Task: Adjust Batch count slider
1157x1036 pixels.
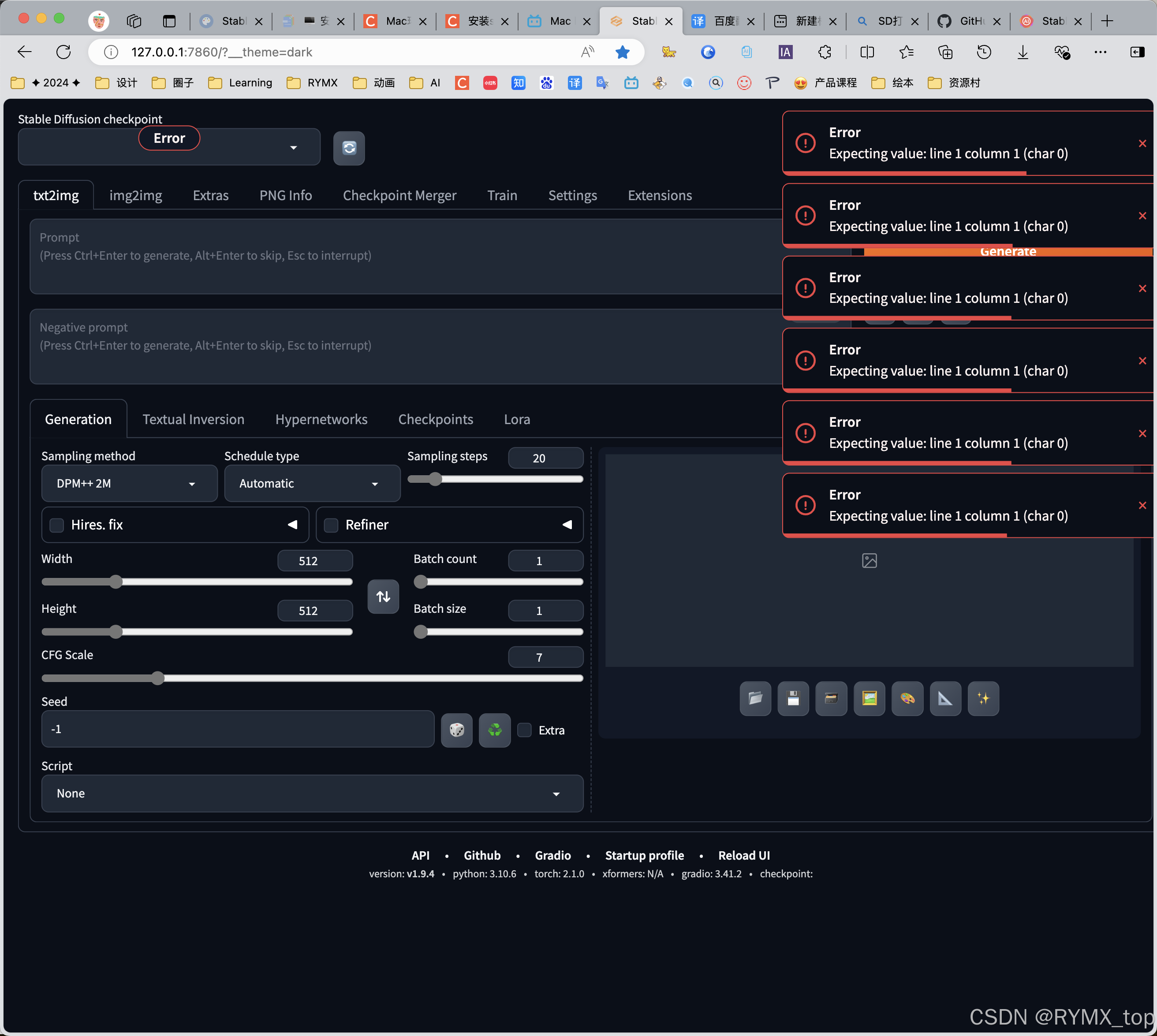Action: click(498, 582)
